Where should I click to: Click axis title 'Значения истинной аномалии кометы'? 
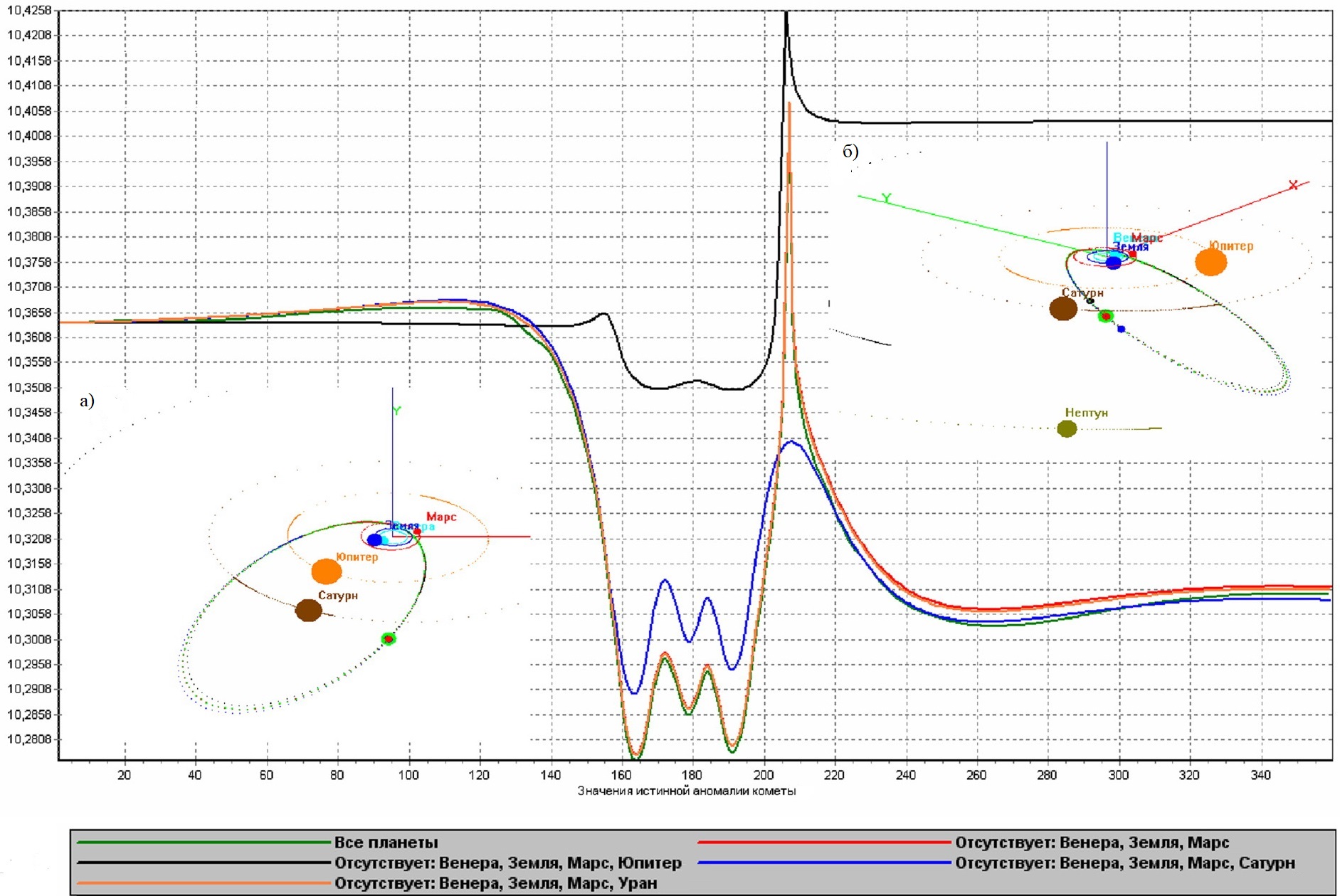click(x=686, y=791)
